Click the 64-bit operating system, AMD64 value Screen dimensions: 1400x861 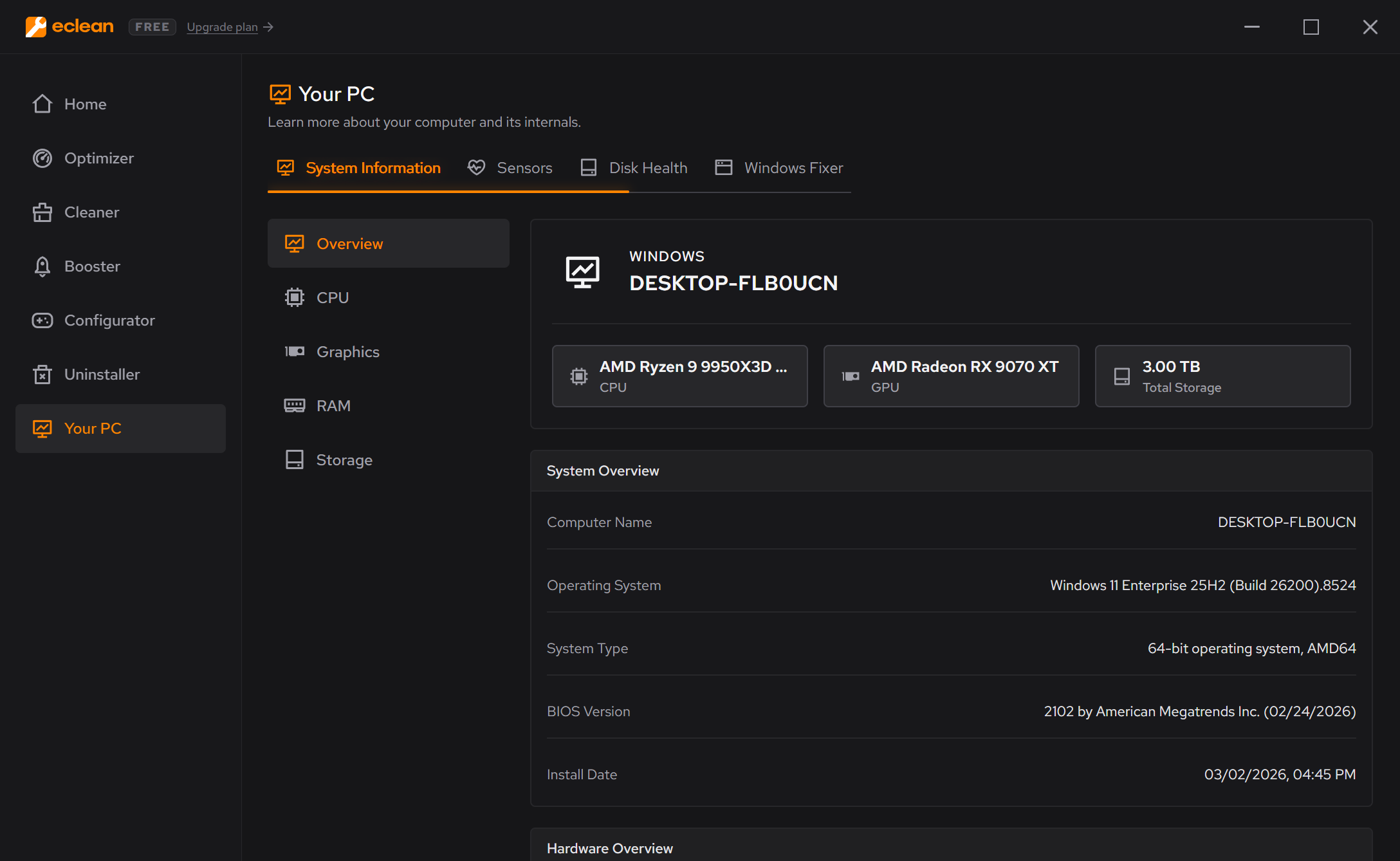[1252, 648]
